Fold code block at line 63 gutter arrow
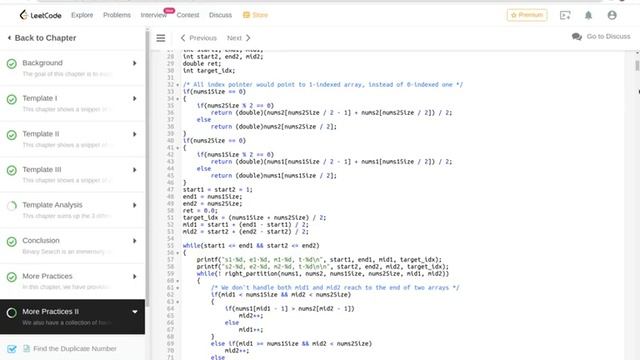This screenshot has width=640, height=360. 178,302
